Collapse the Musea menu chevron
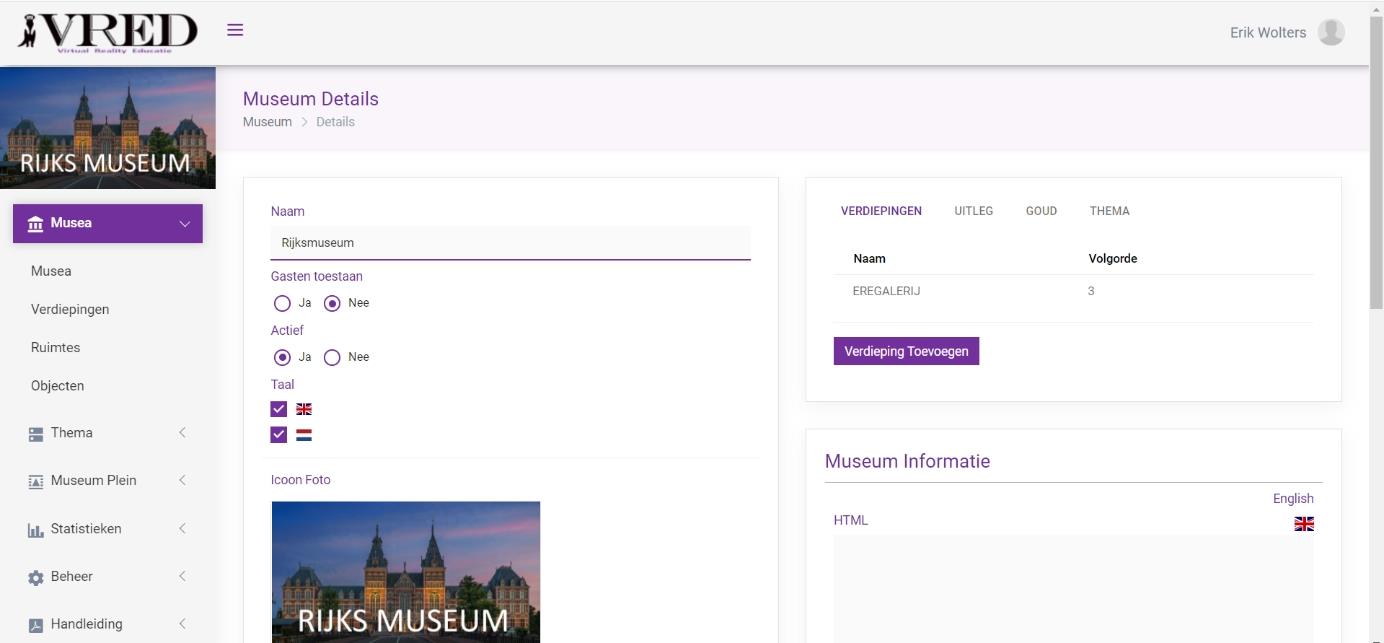The image size is (1384, 643). pyautogui.click(x=184, y=224)
